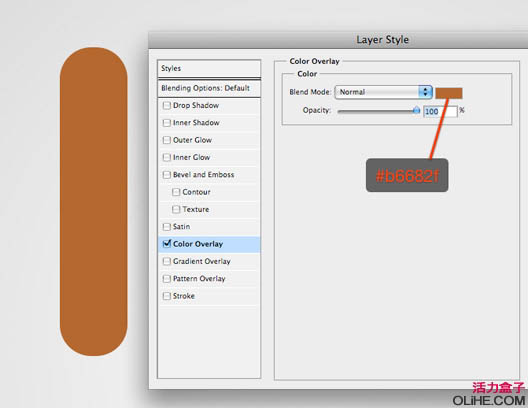
Task: Uncheck the Color Overlay checkbox
Action: pyautogui.click(x=167, y=244)
